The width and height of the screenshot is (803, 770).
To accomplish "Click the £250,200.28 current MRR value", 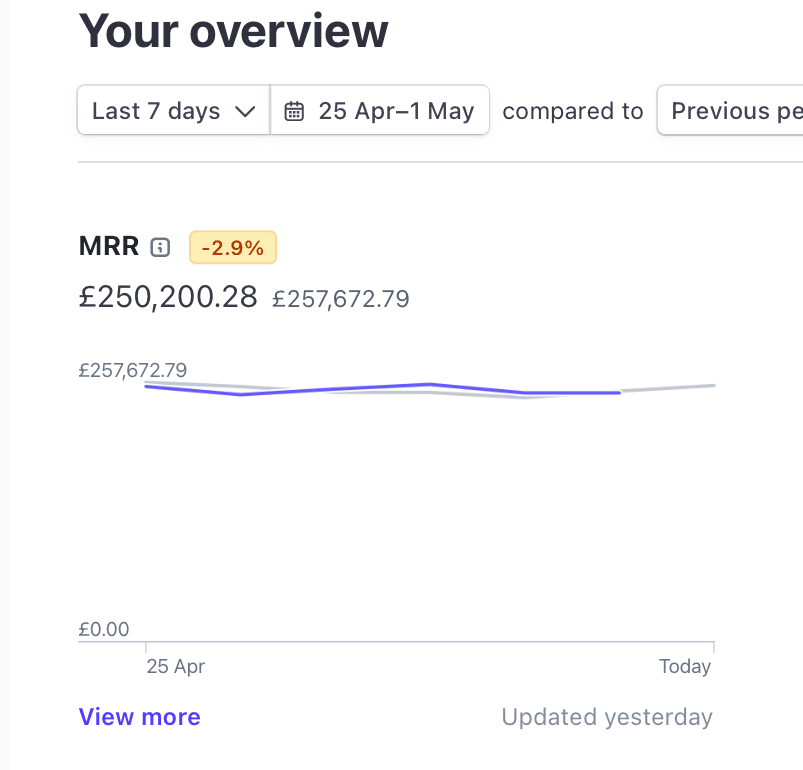I will tap(168, 297).
